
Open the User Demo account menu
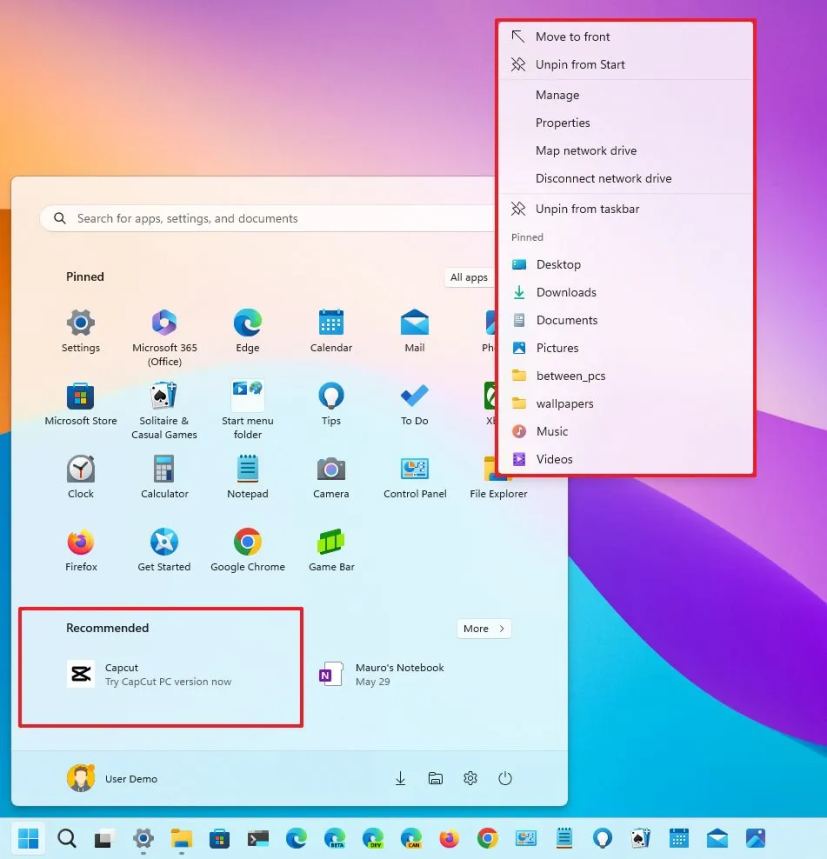click(x=112, y=778)
